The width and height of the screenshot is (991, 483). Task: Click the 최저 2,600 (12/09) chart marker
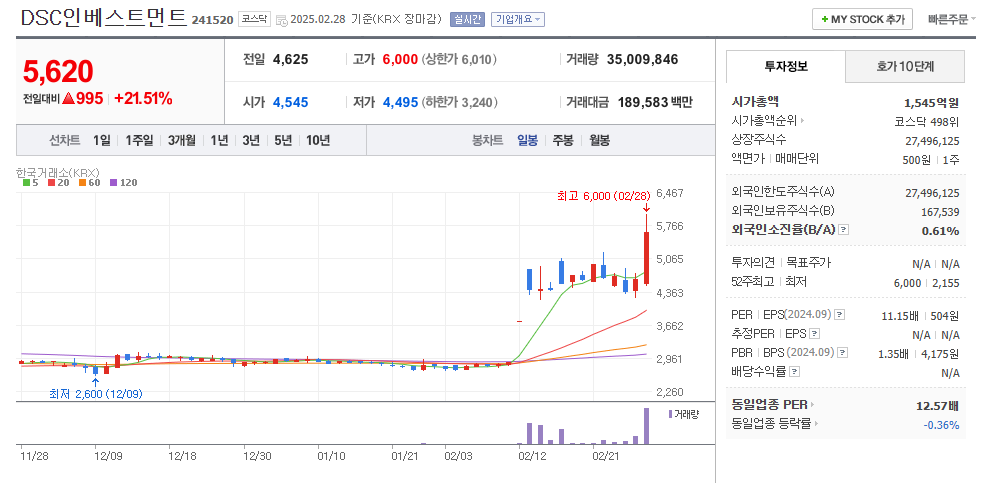tap(96, 394)
